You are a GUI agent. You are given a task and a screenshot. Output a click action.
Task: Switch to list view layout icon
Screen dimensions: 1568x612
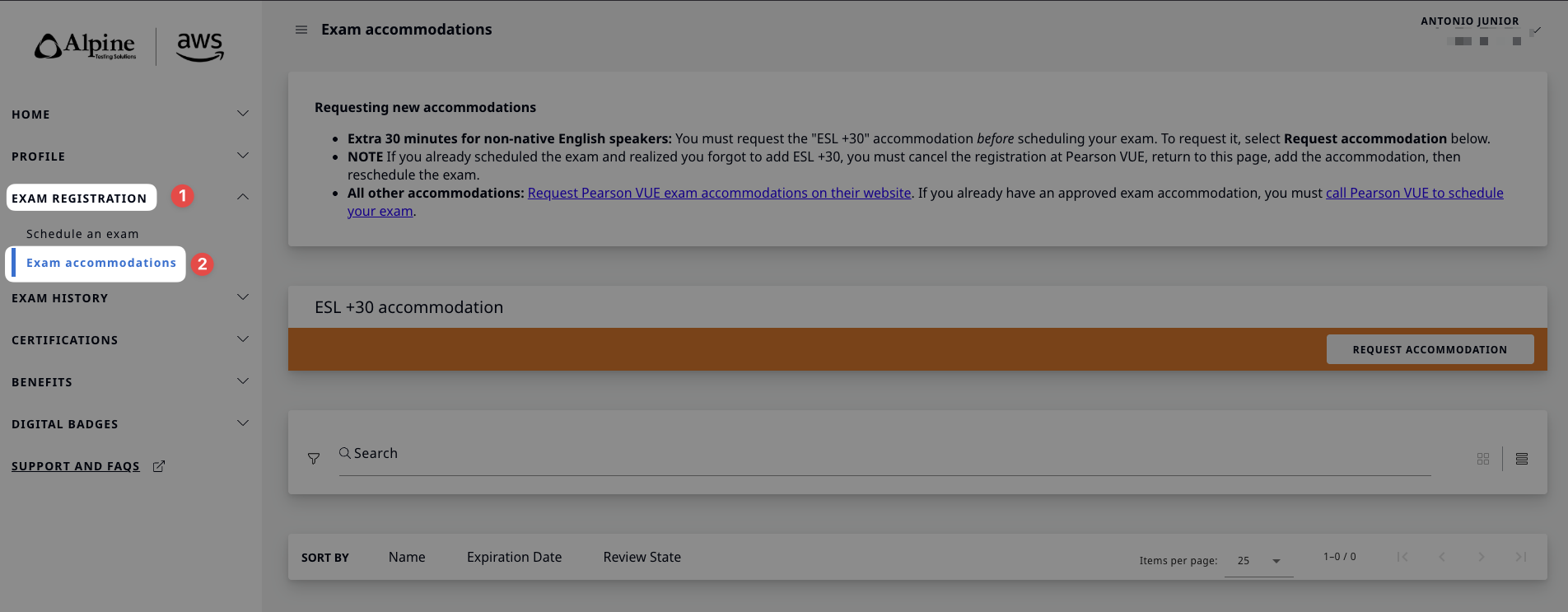click(1522, 459)
